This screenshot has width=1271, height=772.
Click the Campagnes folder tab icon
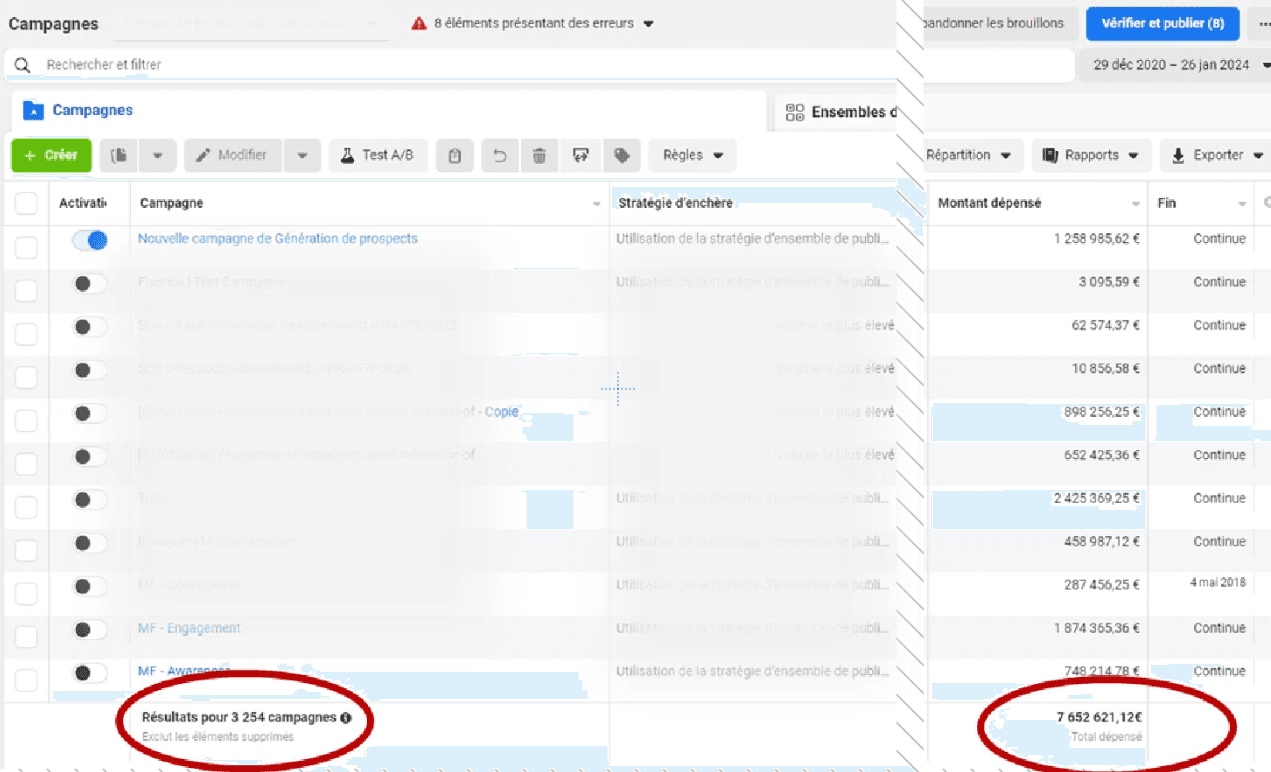(x=33, y=111)
